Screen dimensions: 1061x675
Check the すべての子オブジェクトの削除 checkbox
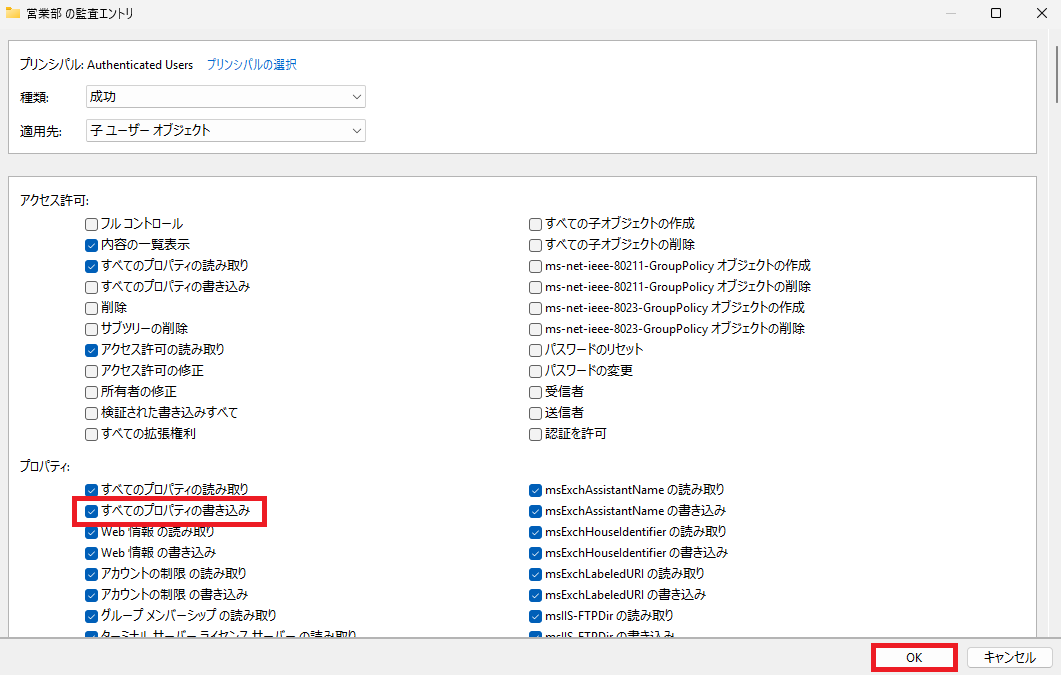point(535,245)
